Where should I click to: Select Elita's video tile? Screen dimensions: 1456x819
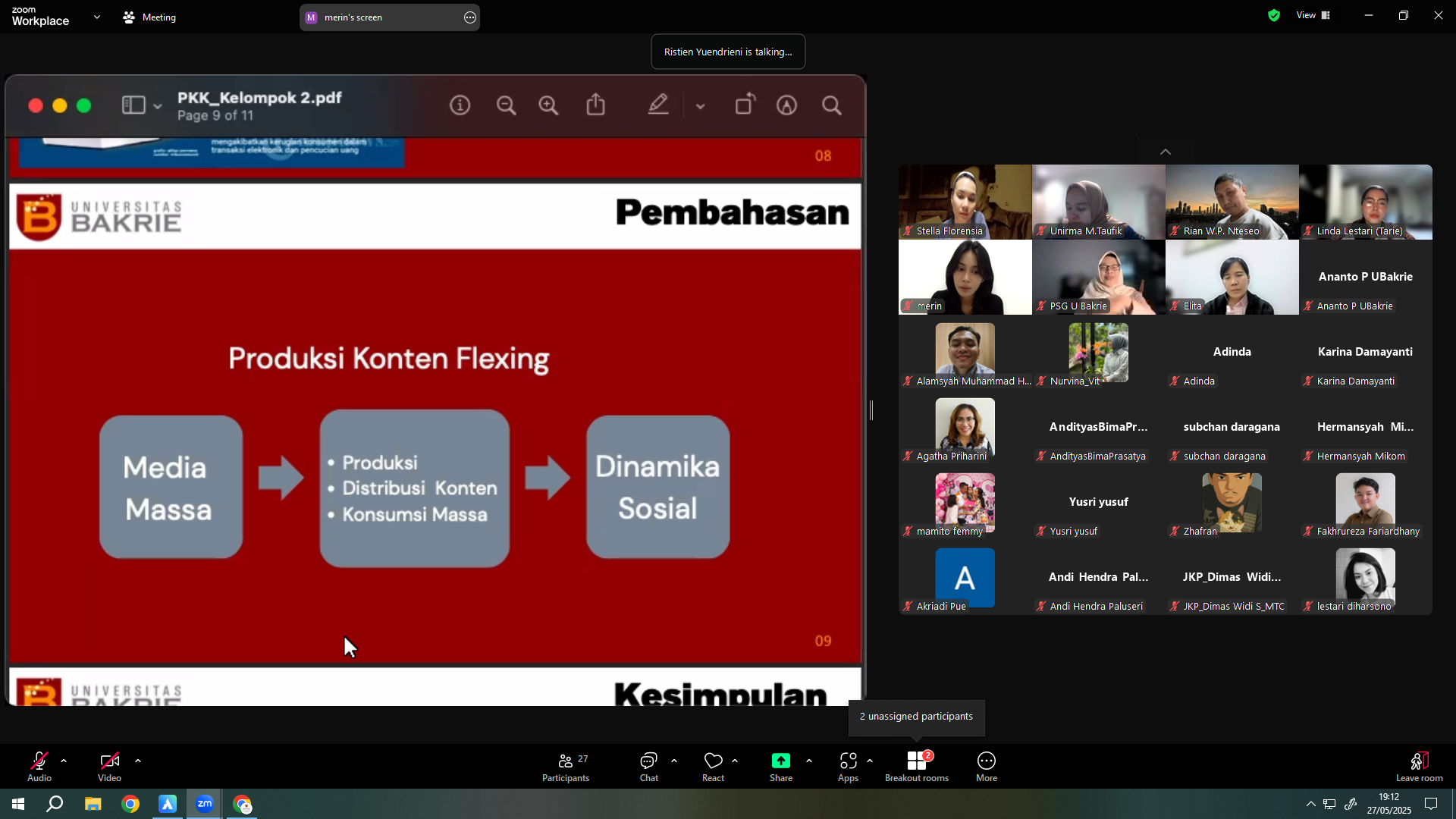pos(1232,277)
